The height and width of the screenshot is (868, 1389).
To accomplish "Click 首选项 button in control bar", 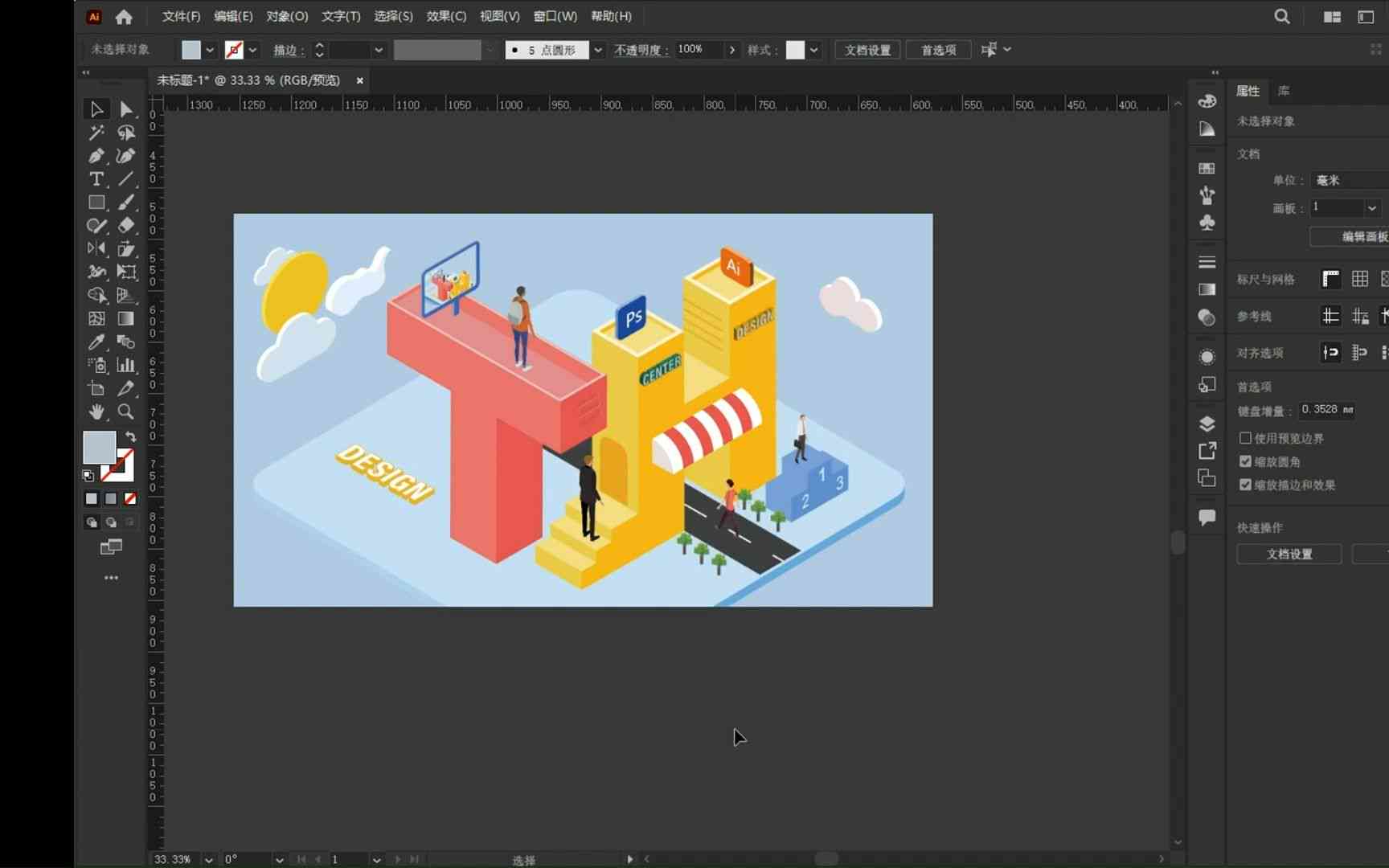I will (938, 50).
